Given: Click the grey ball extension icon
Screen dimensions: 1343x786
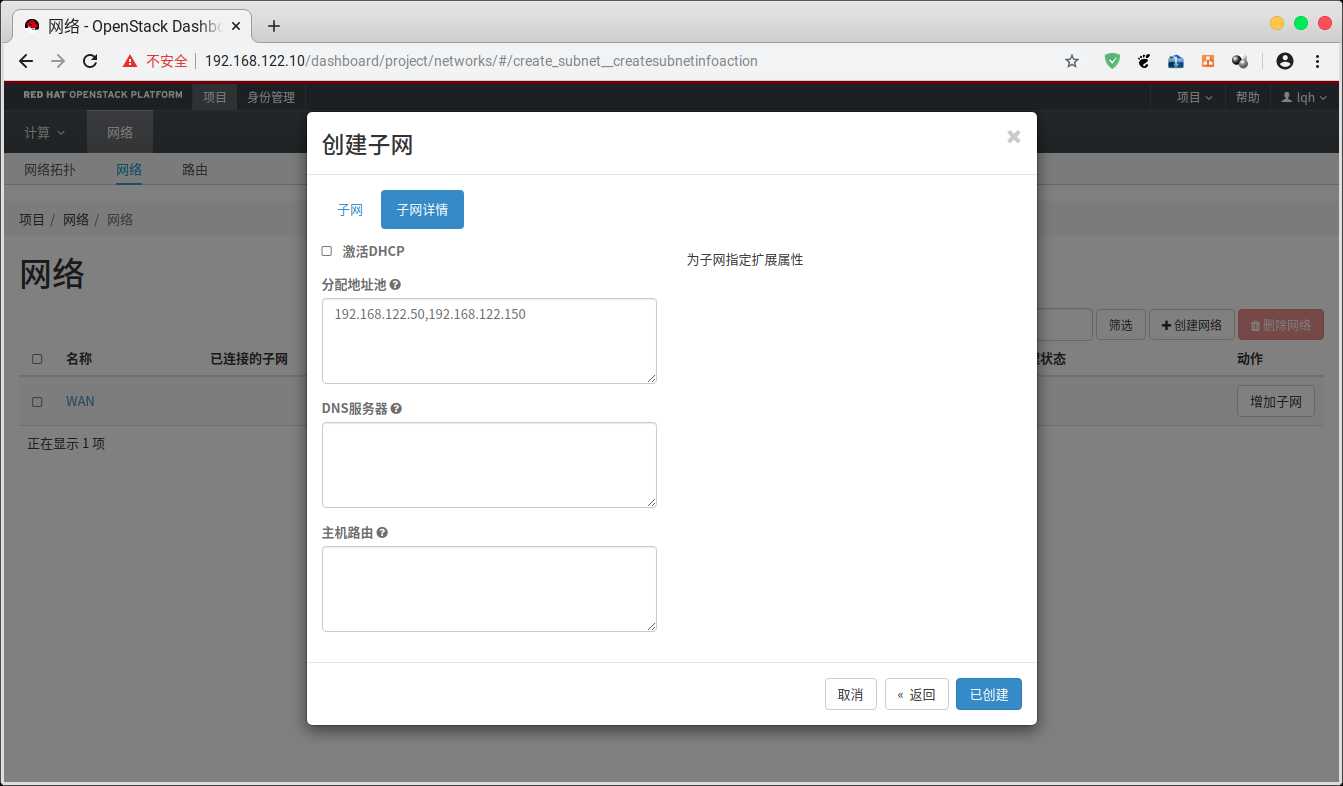Looking at the screenshot, I should pos(1240,61).
